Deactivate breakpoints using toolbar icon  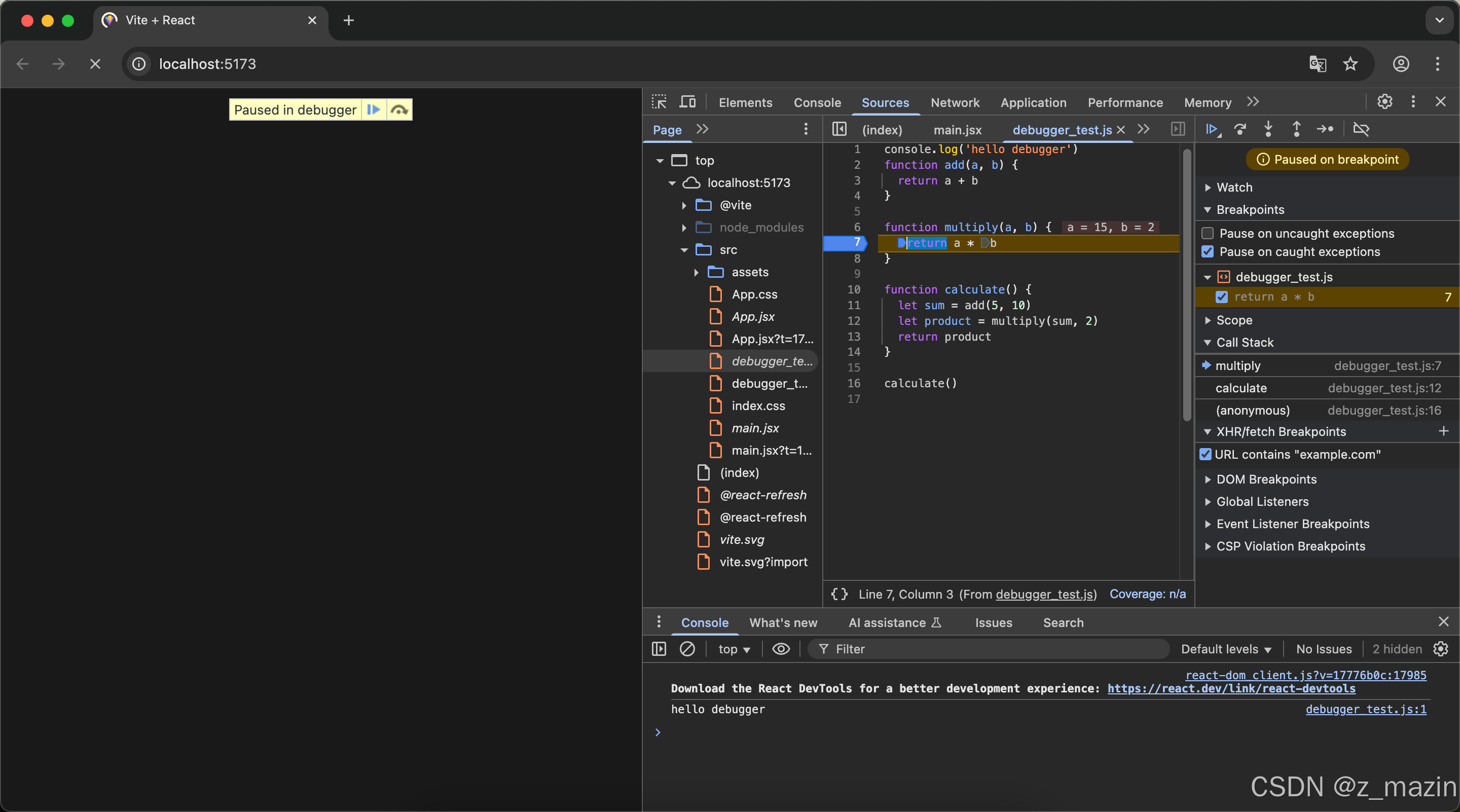pos(1361,129)
